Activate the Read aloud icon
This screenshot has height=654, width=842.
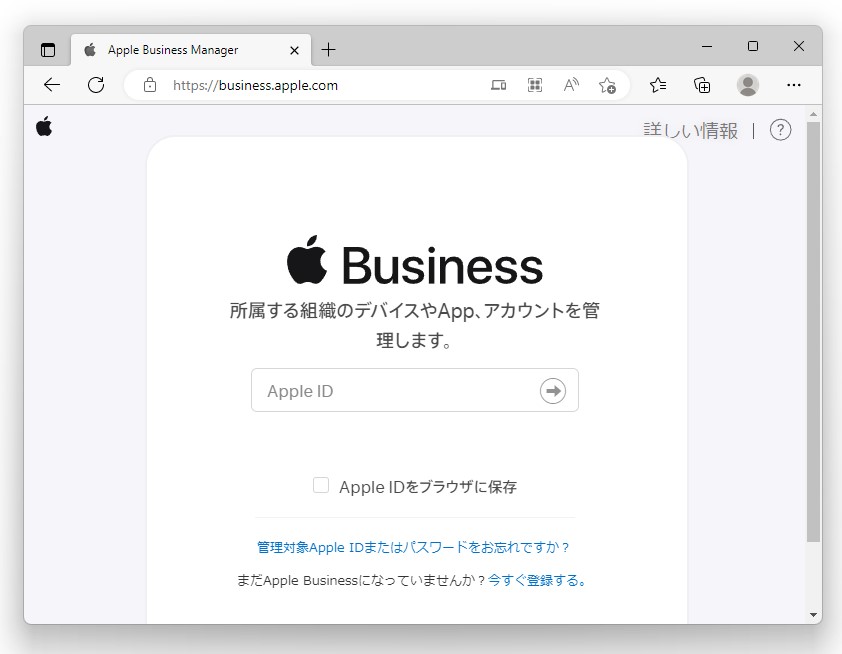click(x=570, y=85)
